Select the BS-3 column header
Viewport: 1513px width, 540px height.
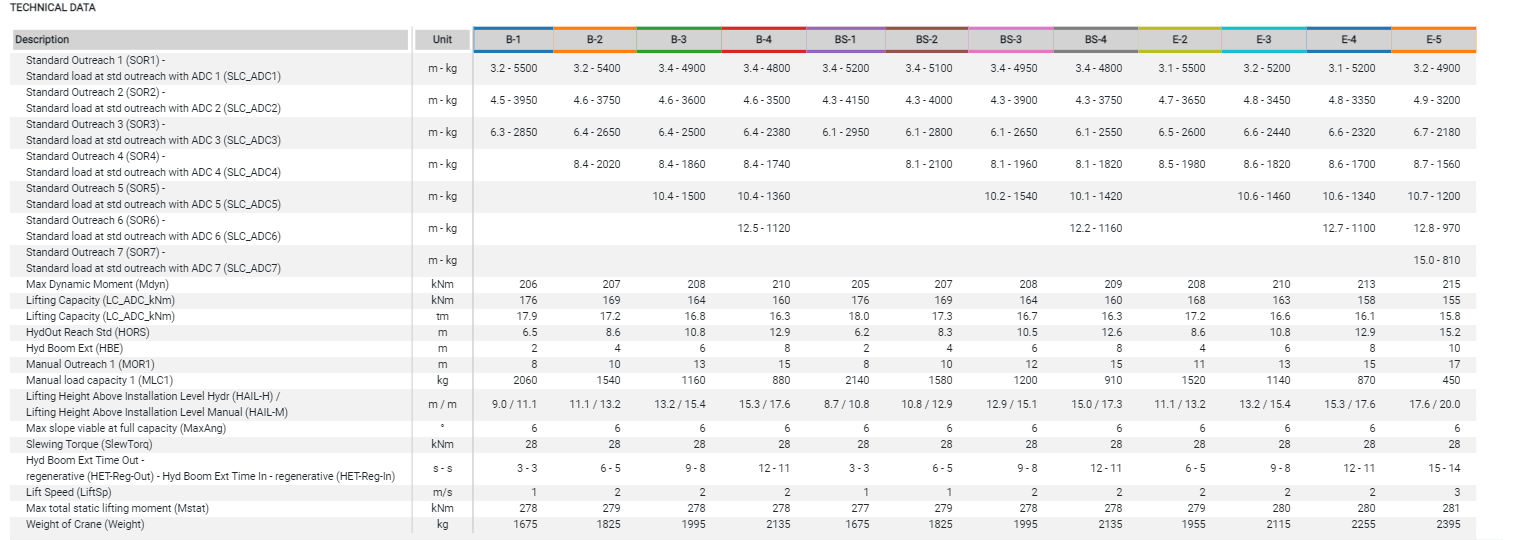(1010, 40)
